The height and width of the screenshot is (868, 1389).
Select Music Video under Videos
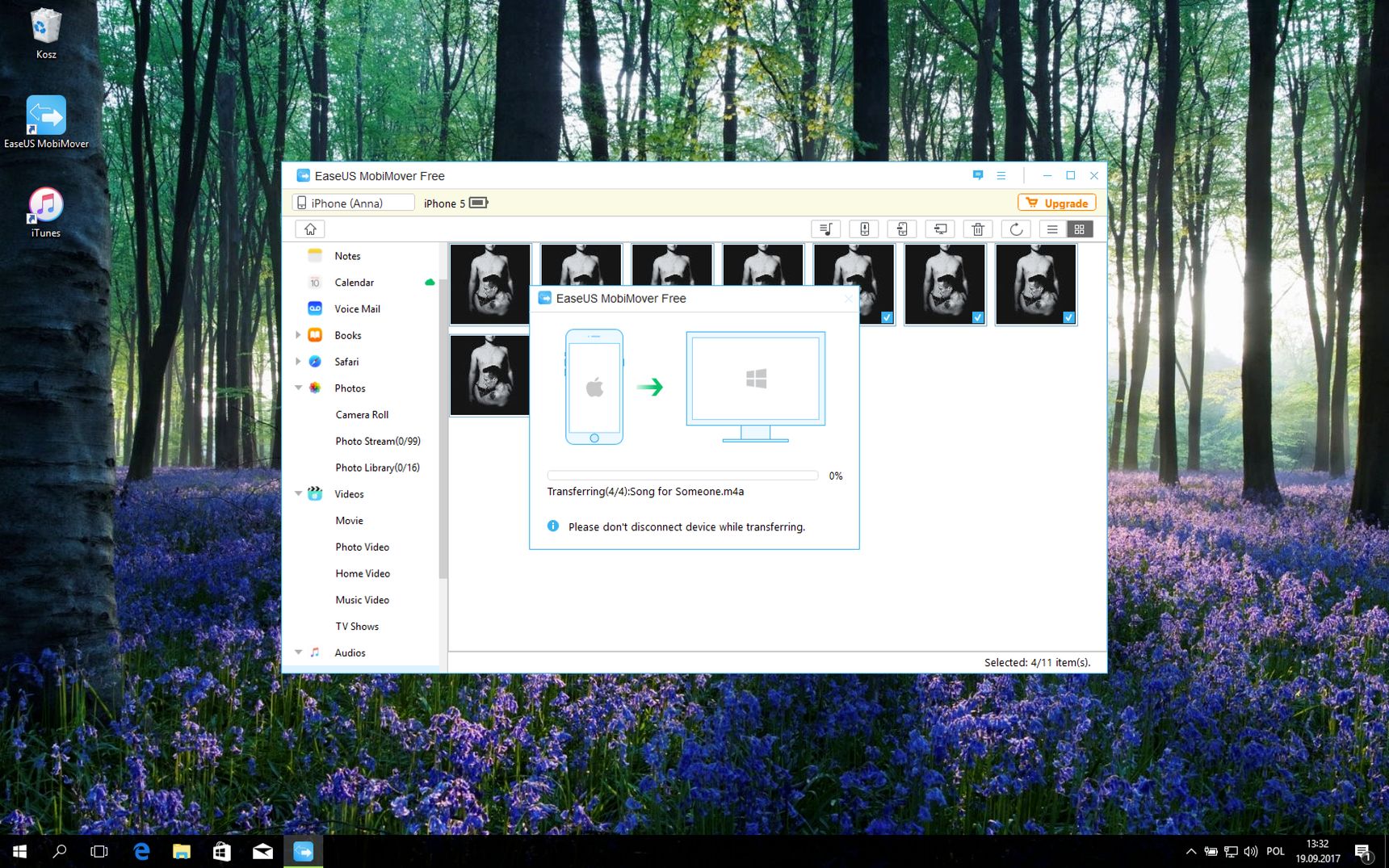click(x=362, y=600)
